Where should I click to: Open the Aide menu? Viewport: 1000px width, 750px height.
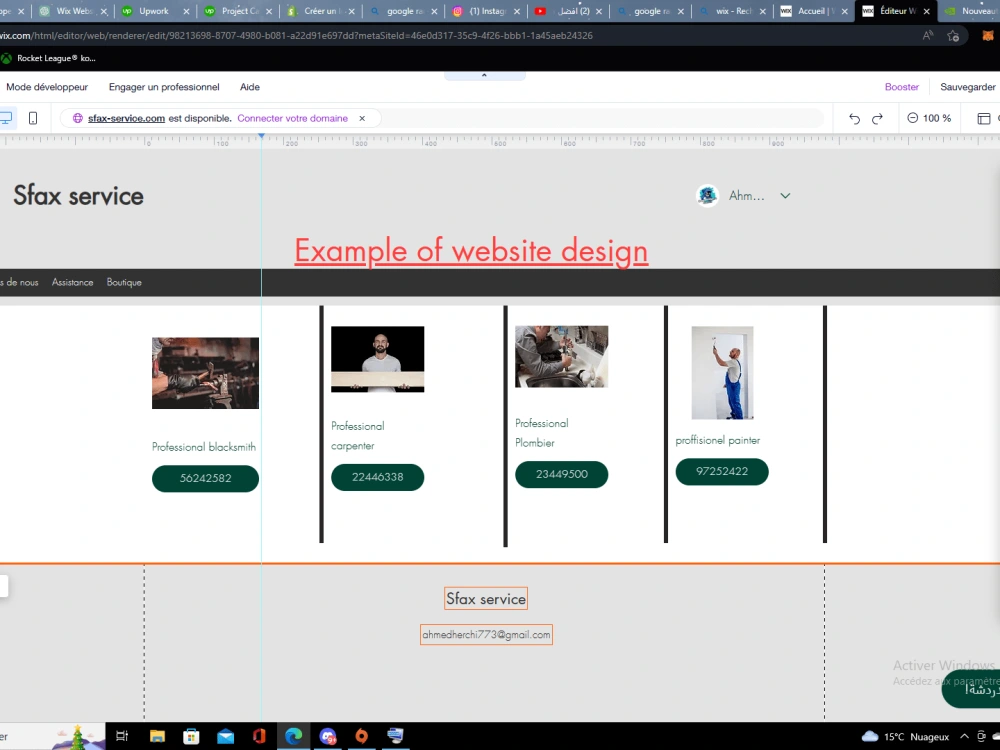tap(250, 87)
